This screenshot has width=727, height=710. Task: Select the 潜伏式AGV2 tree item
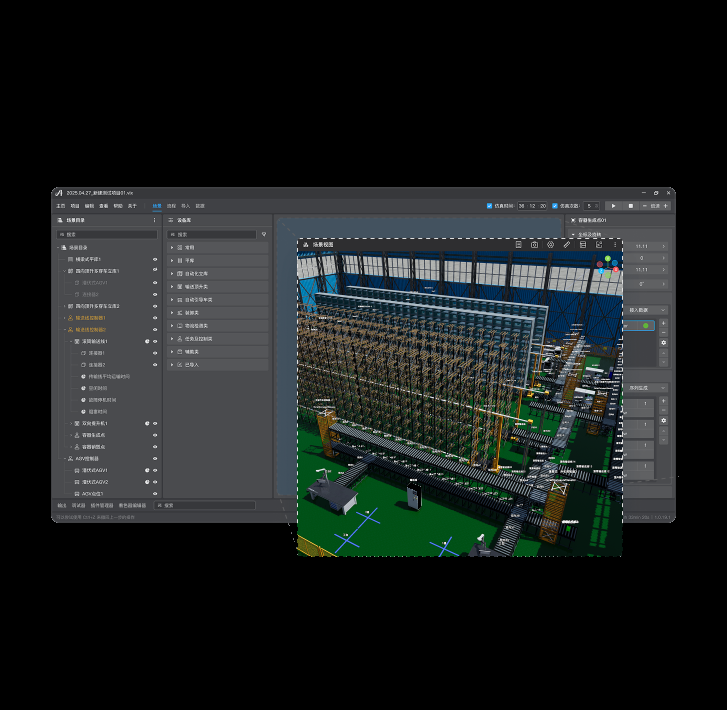(x=95, y=482)
